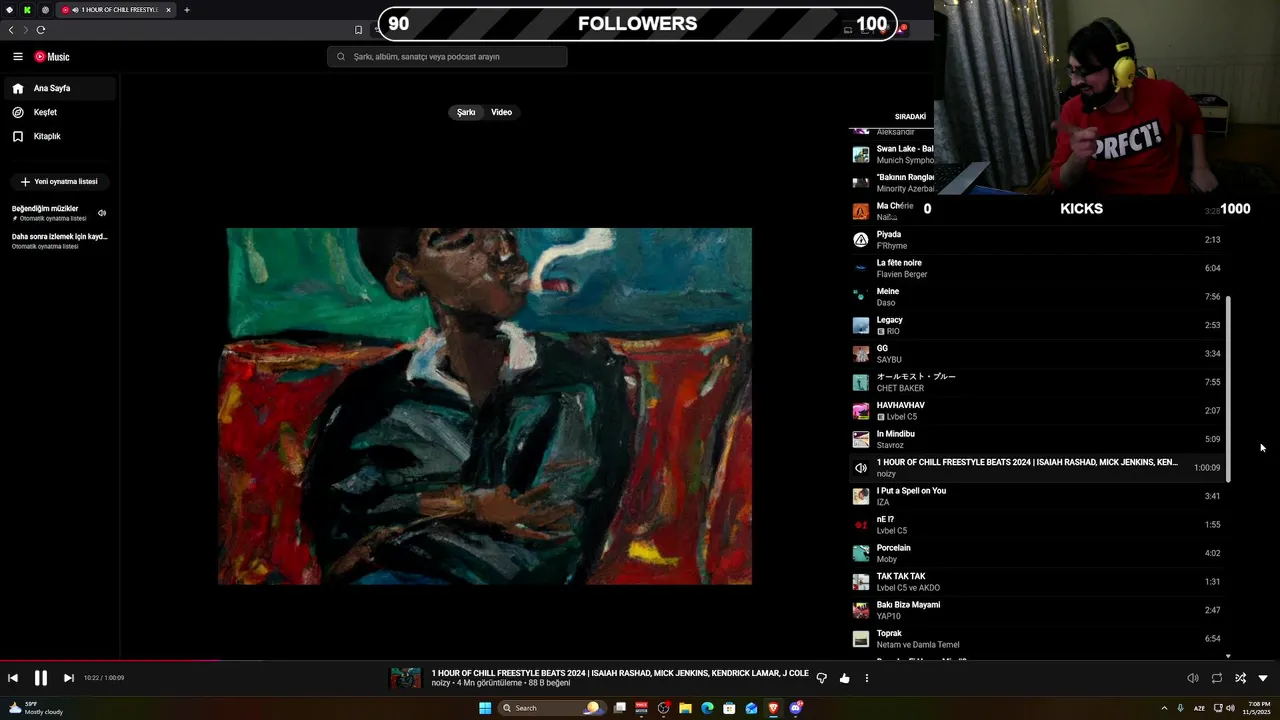Viewport: 1280px width, 720px height.
Task: Click the player bar track thumbnail
Action: coord(405,678)
